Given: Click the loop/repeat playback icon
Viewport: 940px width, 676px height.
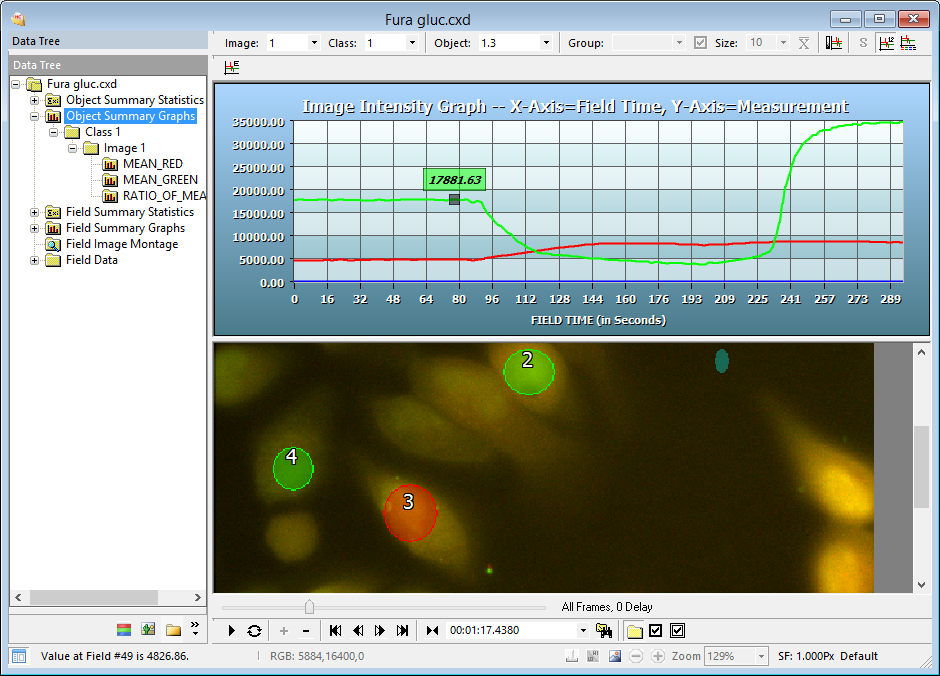Looking at the screenshot, I should coord(254,631).
